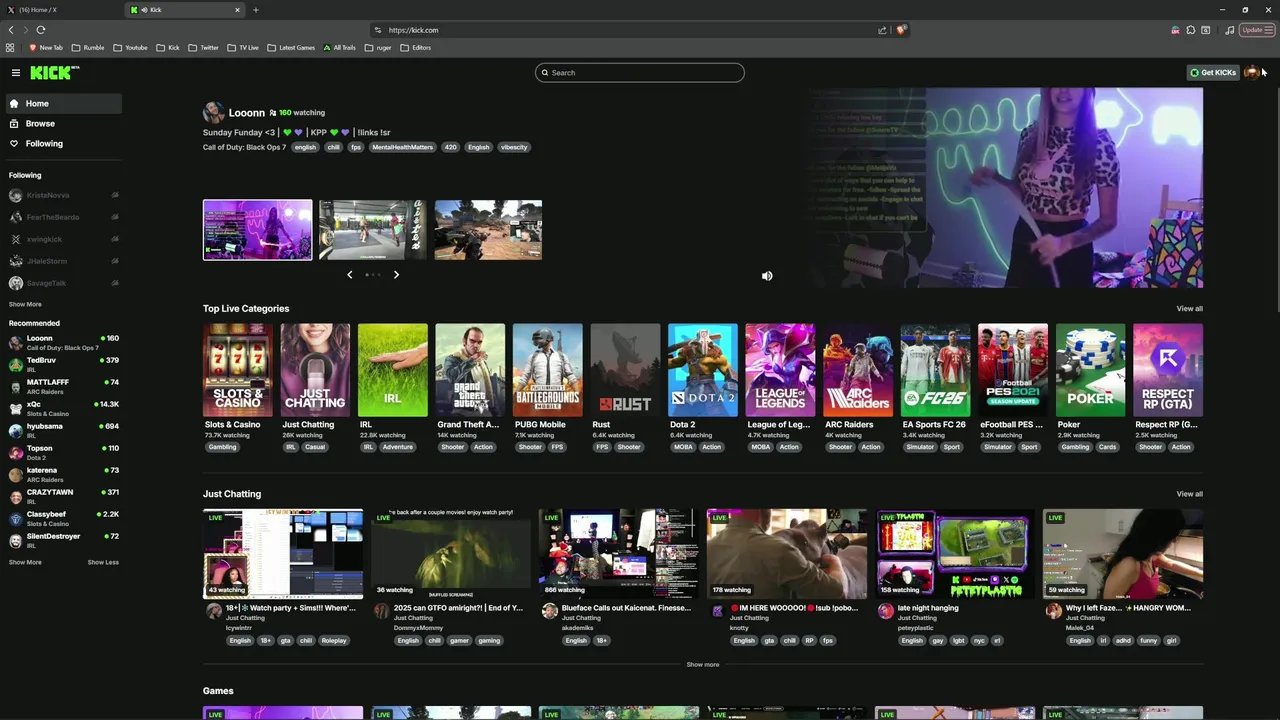Click into the Kick search field
The height and width of the screenshot is (720, 1280).
(x=640, y=72)
